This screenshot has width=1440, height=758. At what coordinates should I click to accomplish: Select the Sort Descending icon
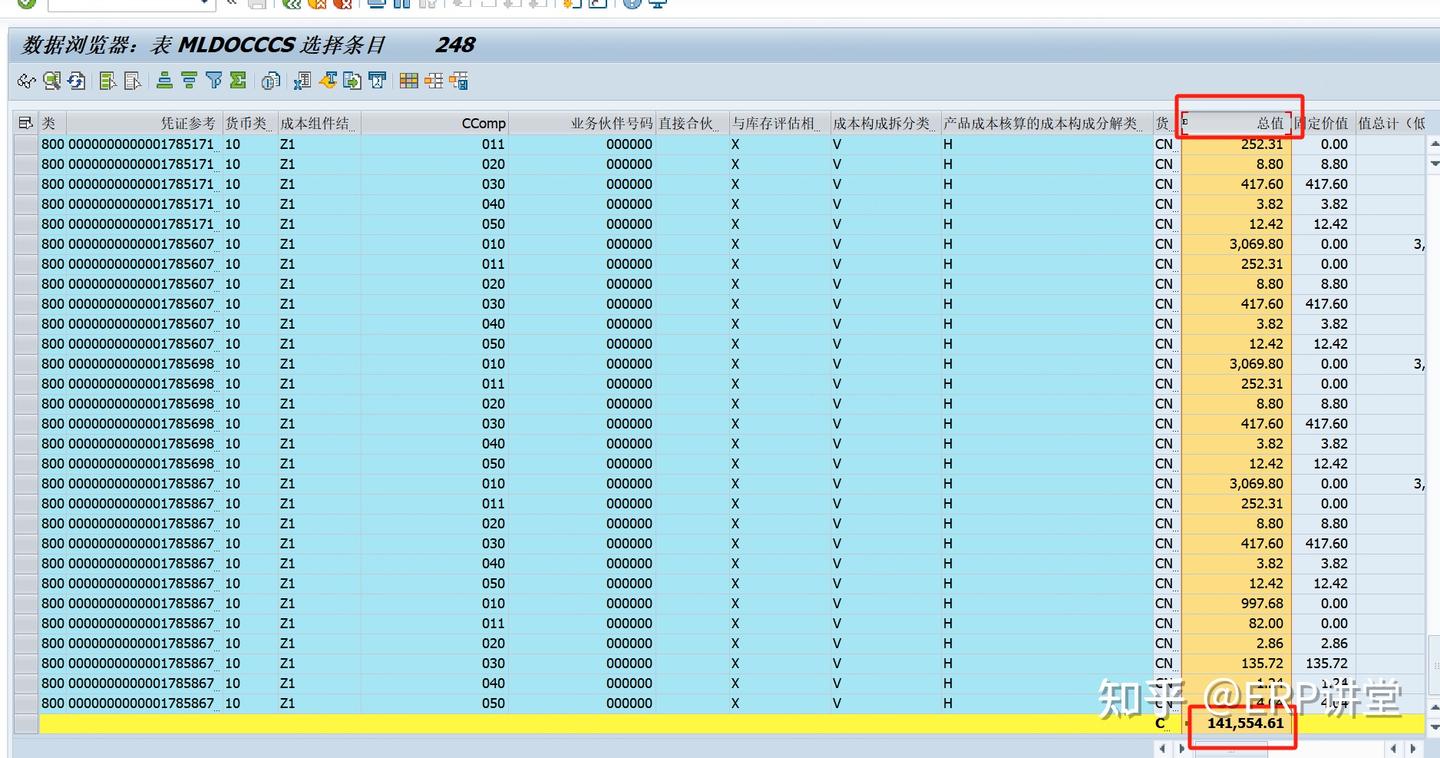[x=188, y=81]
